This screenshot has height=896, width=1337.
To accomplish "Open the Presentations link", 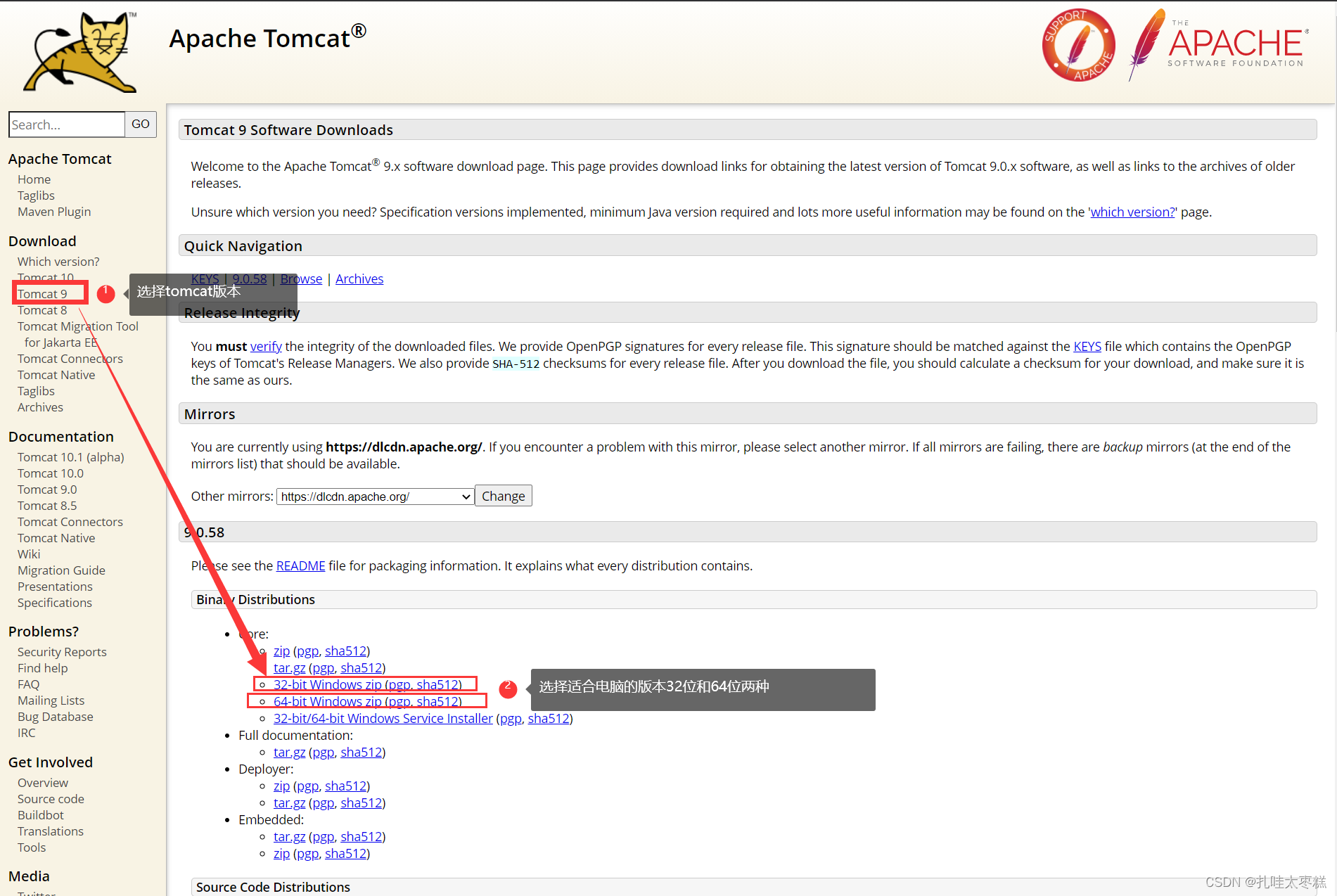I will point(55,587).
